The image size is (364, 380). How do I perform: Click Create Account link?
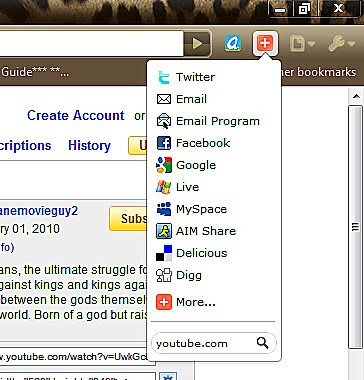coord(76,115)
